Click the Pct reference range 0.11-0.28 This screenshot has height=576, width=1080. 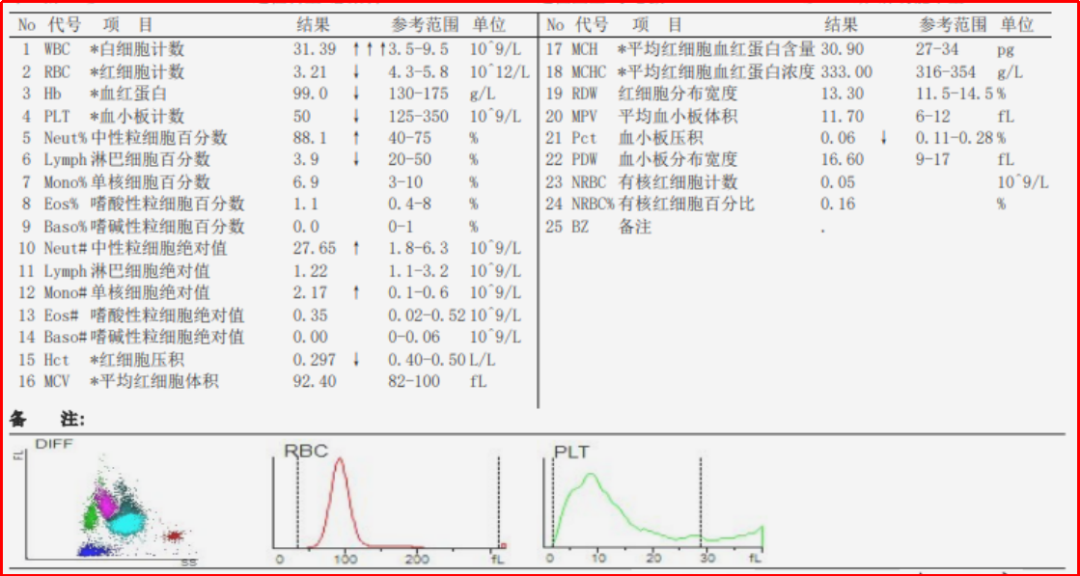click(955, 138)
